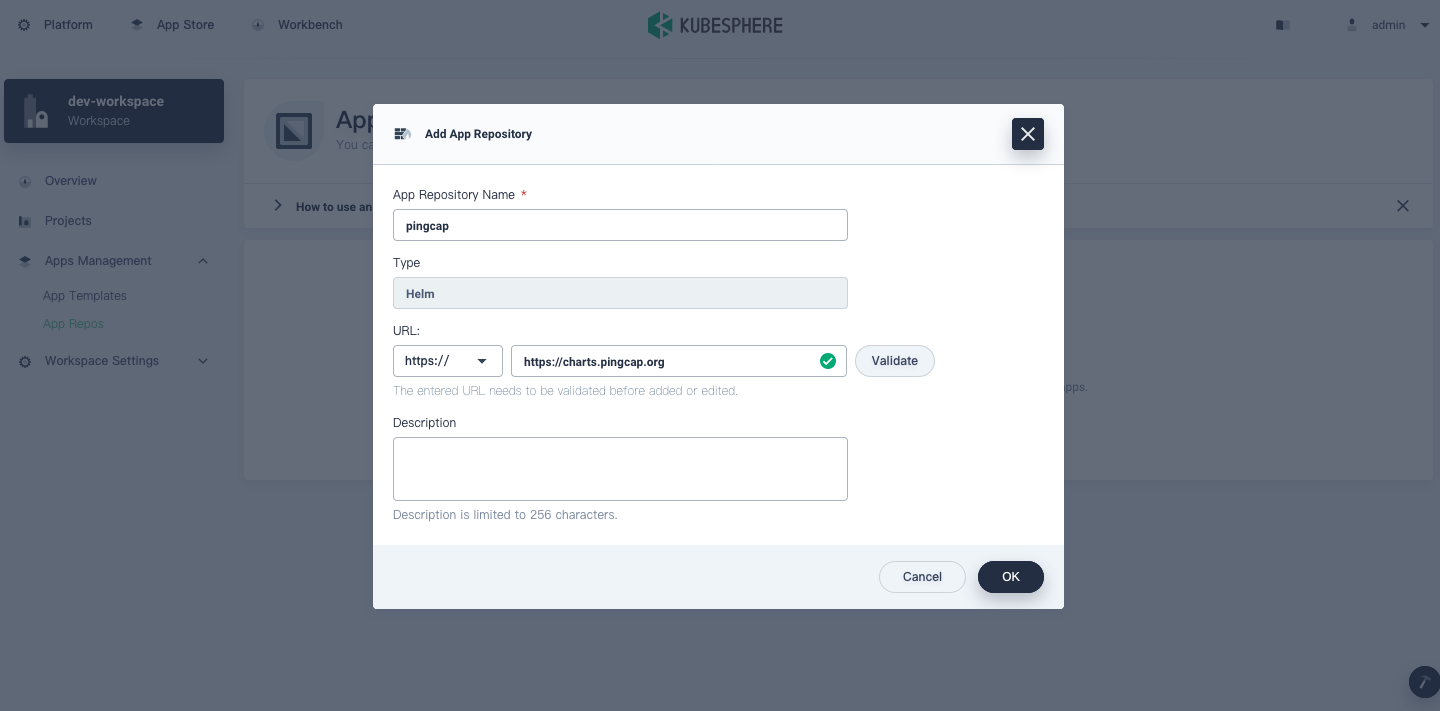
Task: Click the App Repository icon in the dialog header
Action: point(402,133)
